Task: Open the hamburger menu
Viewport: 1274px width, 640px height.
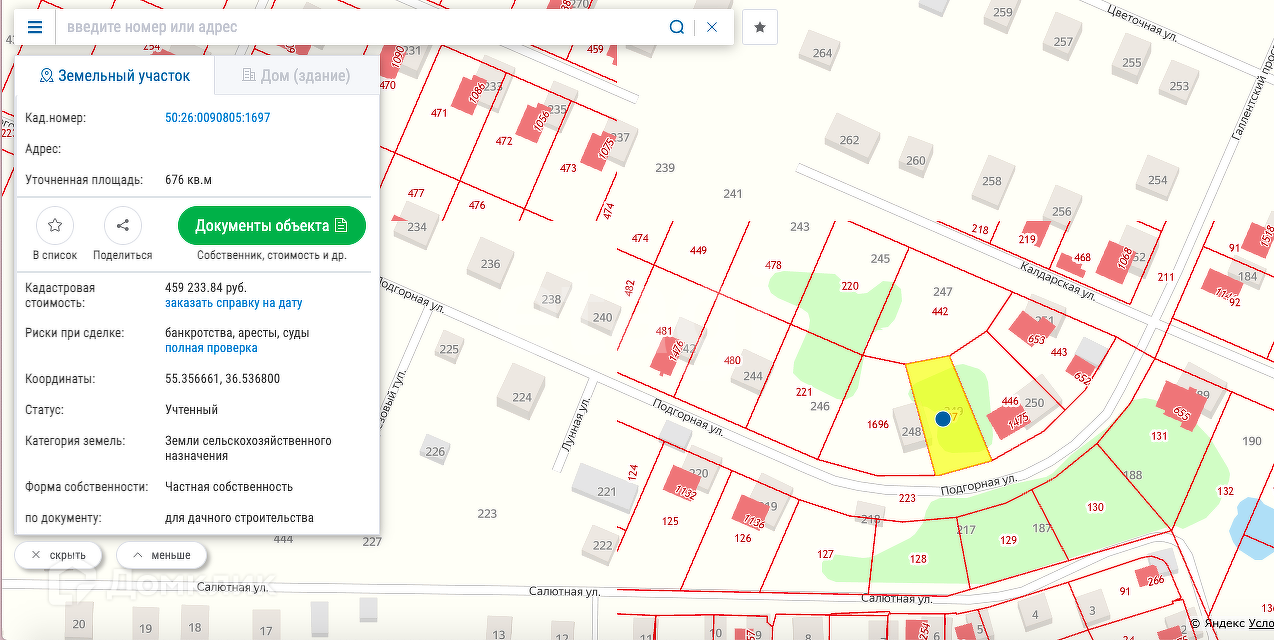Action: (x=35, y=27)
